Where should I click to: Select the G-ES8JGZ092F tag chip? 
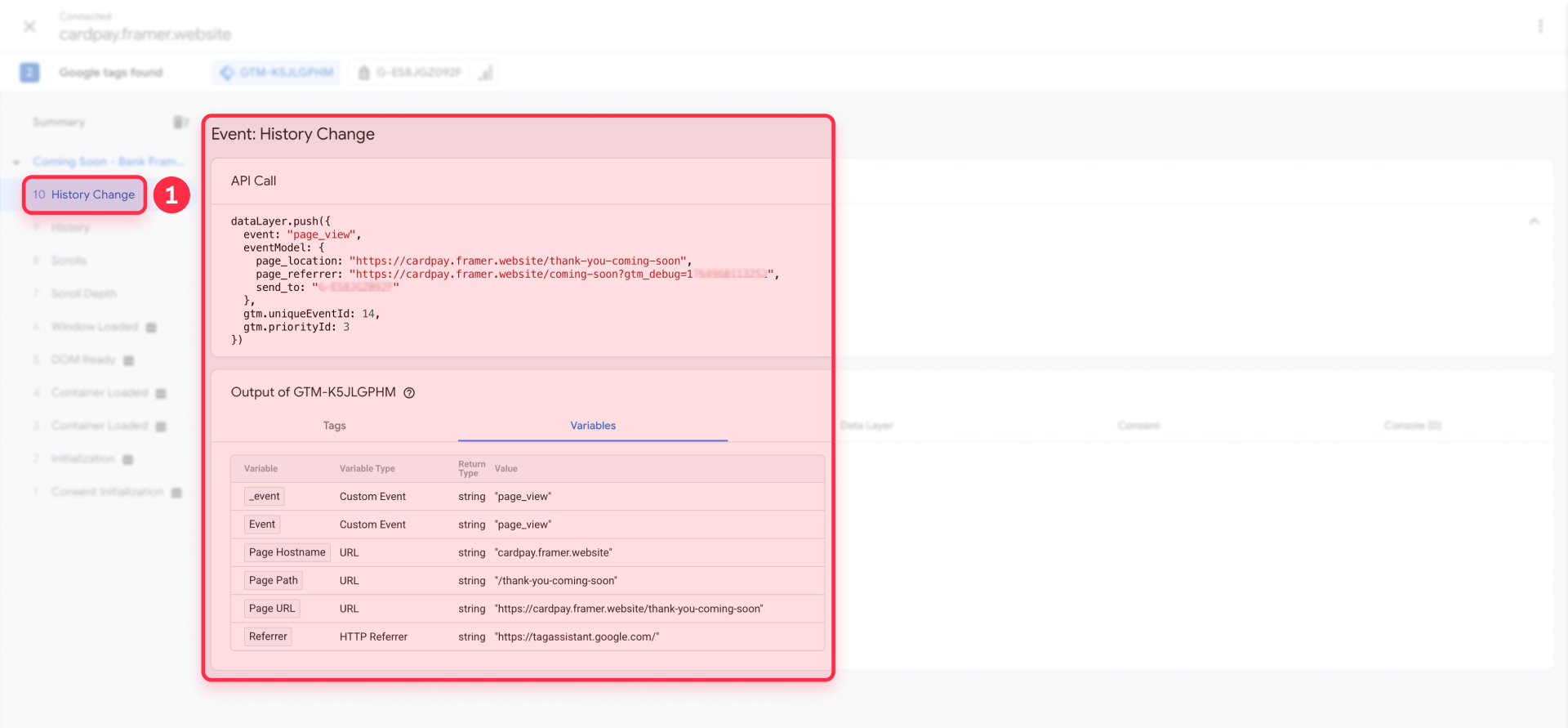coord(410,73)
